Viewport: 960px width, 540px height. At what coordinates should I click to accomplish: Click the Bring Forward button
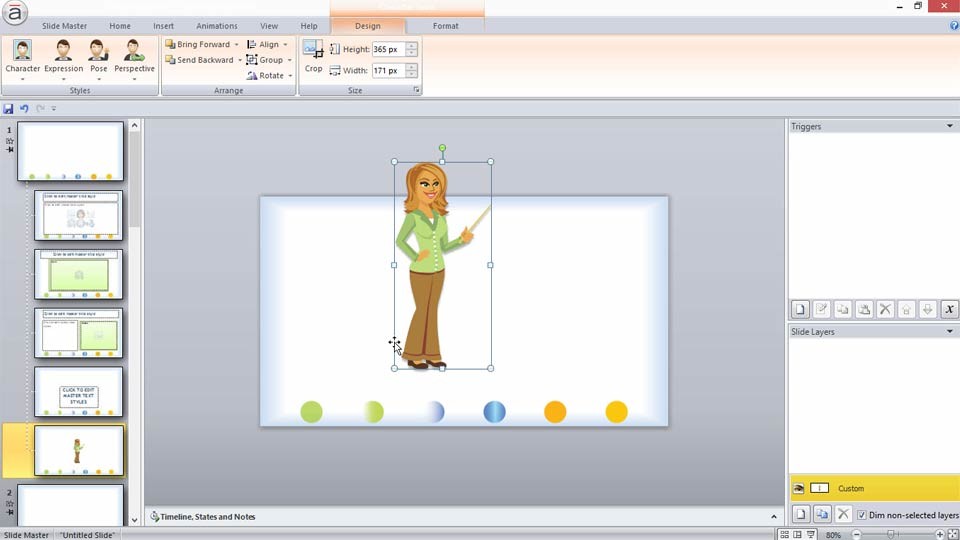click(x=198, y=44)
